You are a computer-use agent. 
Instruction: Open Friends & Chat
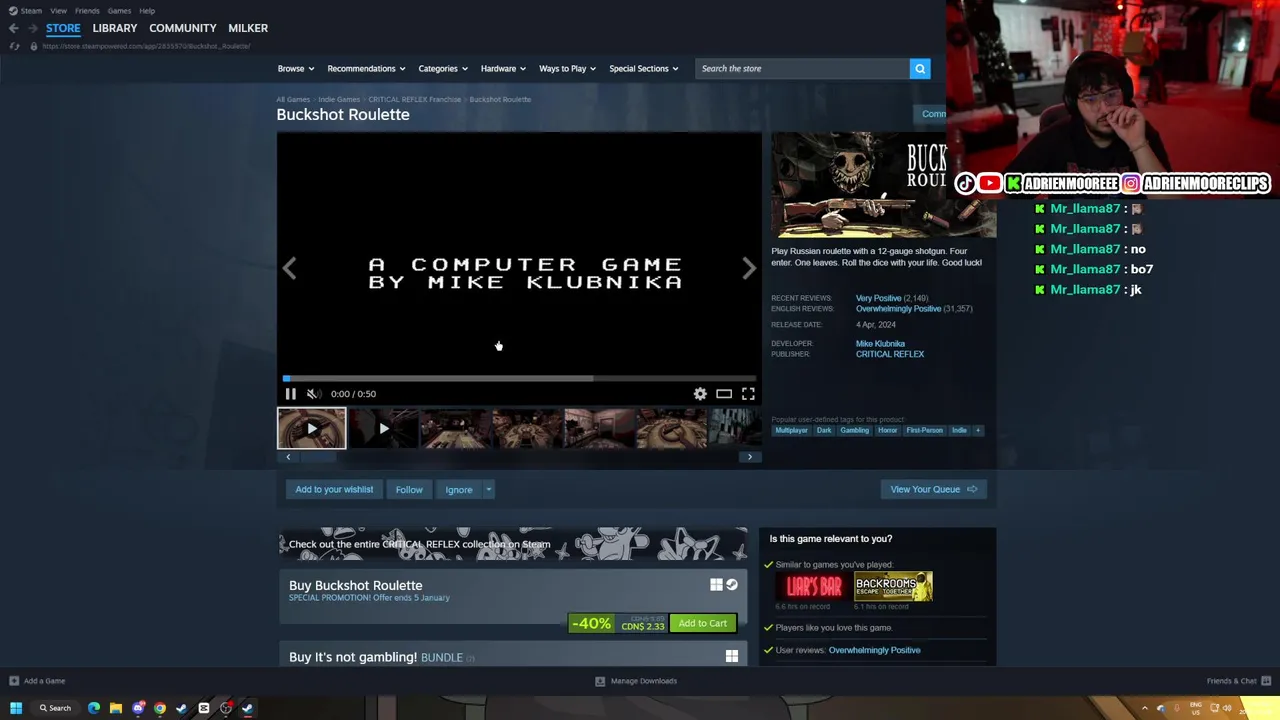(x=1237, y=681)
